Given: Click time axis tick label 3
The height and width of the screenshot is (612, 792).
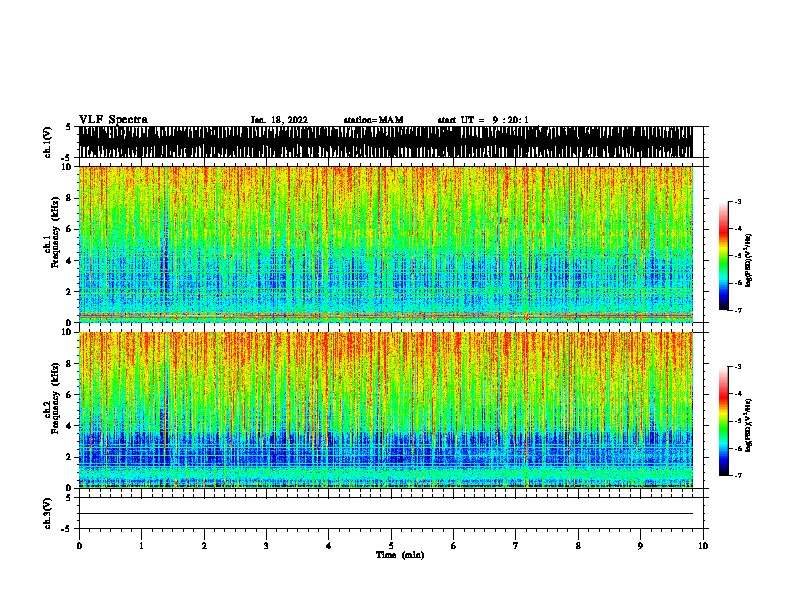Looking at the screenshot, I should click(x=266, y=546).
